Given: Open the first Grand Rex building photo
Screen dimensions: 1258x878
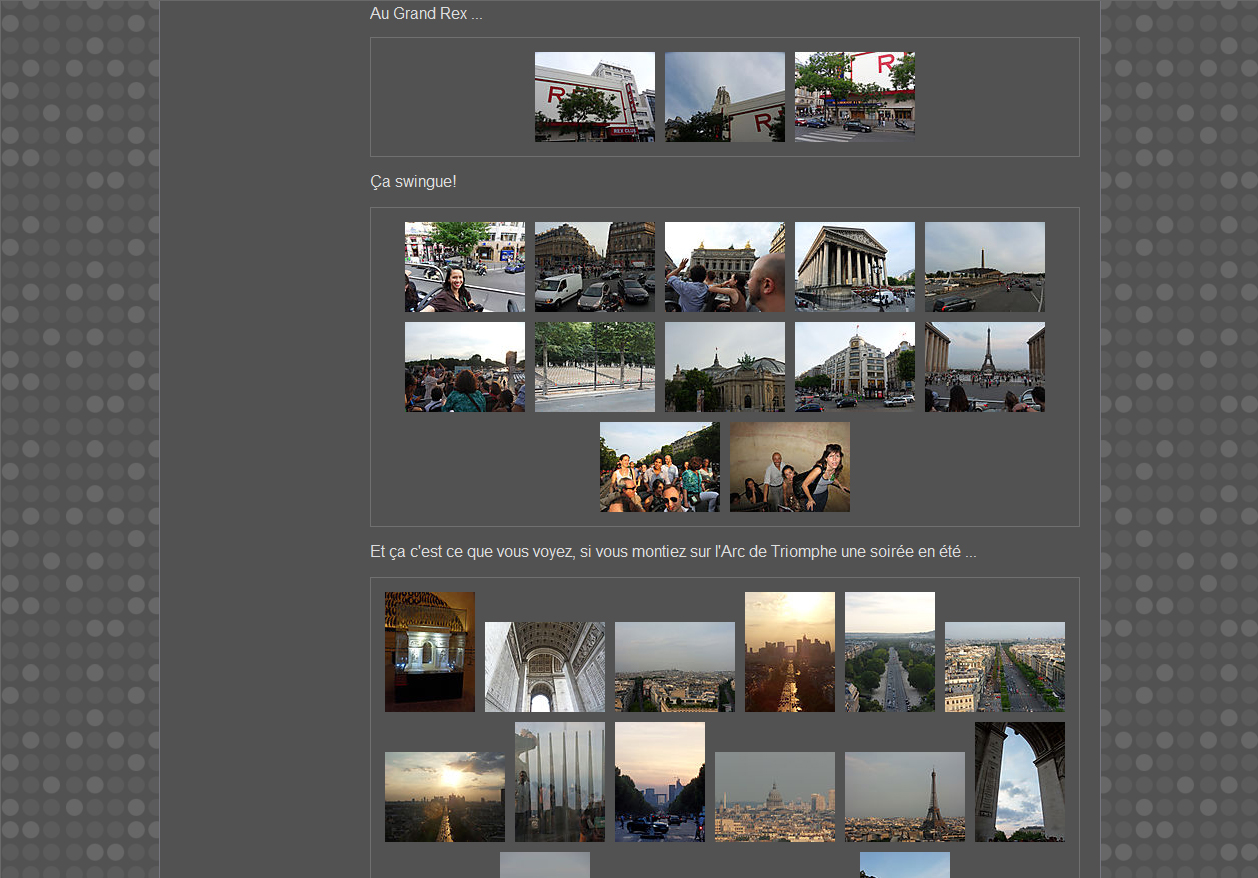Looking at the screenshot, I should tap(594, 97).
